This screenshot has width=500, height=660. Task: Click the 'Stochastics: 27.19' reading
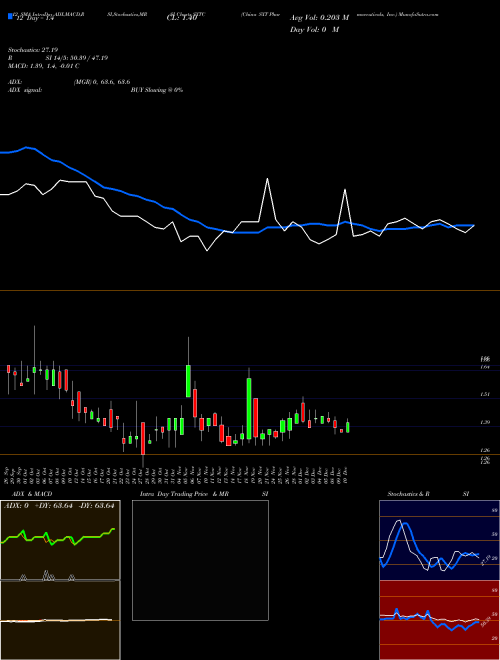tap(33, 50)
